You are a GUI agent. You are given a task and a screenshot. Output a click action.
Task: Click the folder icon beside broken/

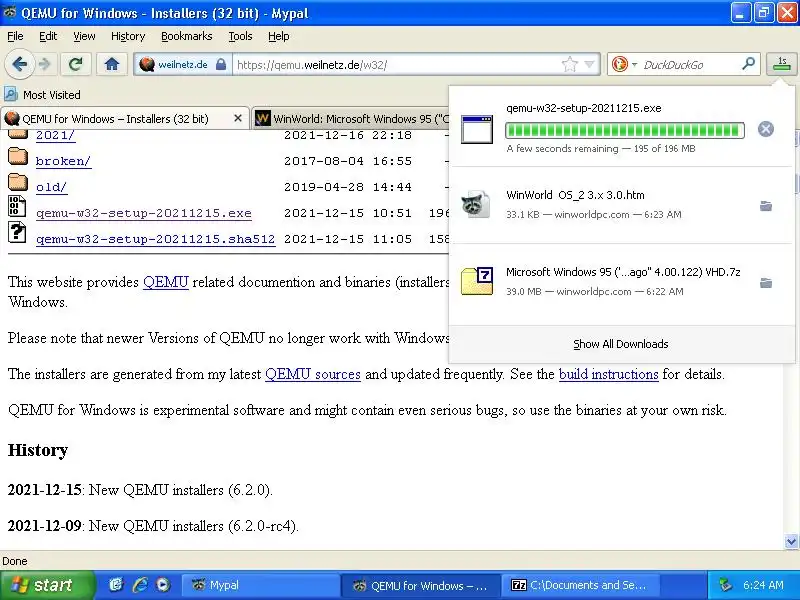(x=18, y=157)
